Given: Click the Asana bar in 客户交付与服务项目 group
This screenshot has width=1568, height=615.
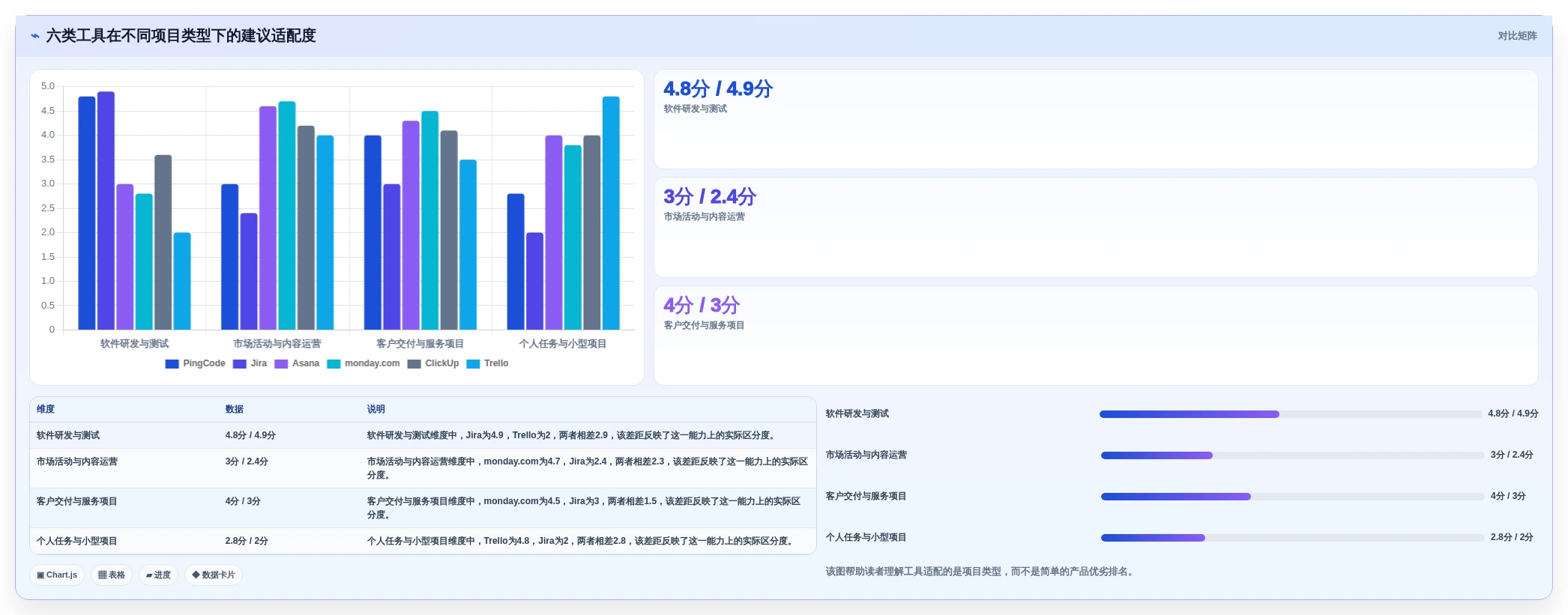Looking at the screenshot, I should (x=411, y=225).
